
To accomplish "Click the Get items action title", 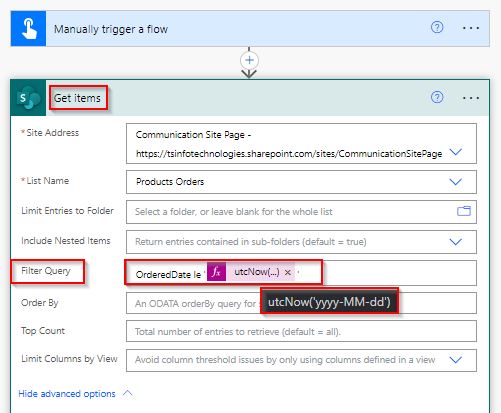I will [x=77, y=98].
